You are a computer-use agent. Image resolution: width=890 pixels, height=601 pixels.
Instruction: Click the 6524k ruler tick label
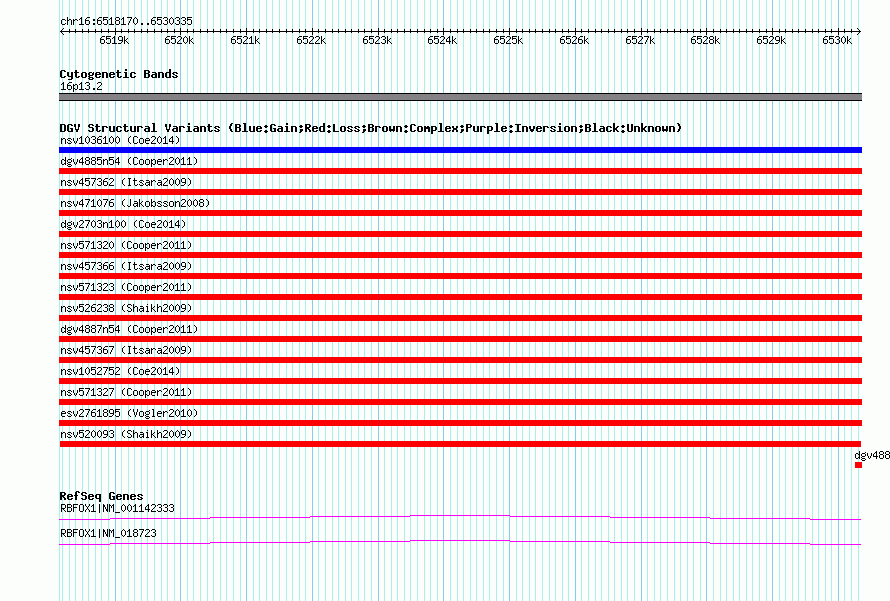(x=442, y=40)
